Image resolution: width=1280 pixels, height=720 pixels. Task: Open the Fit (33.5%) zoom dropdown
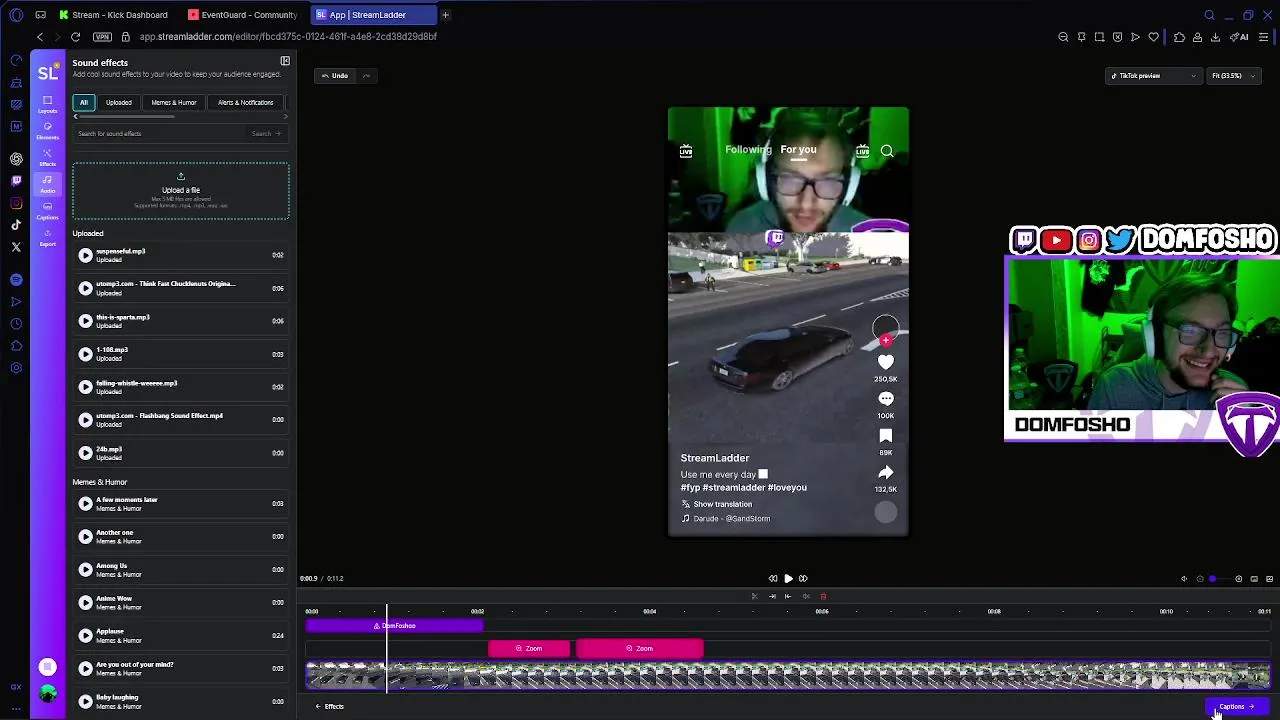click(1232, 76)
